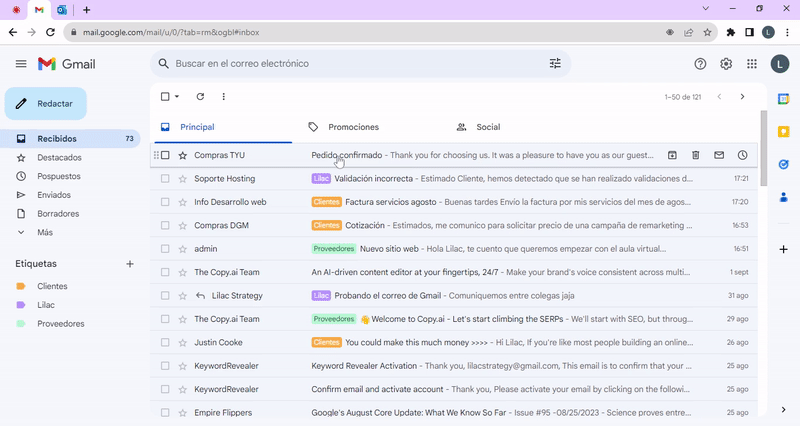The width and height of the screenshot is (800, 426).
Task: Hide the side panel with the bottom chevron
Action: pos(783,410)
